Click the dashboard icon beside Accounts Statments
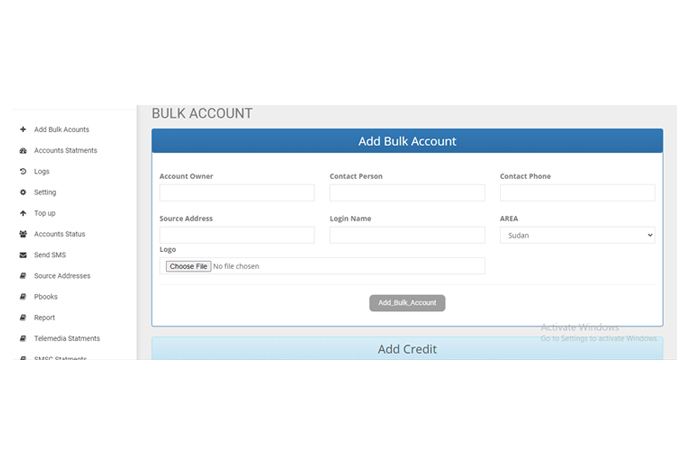This screenshot has width=690, height=461. [x=23, y=151]
